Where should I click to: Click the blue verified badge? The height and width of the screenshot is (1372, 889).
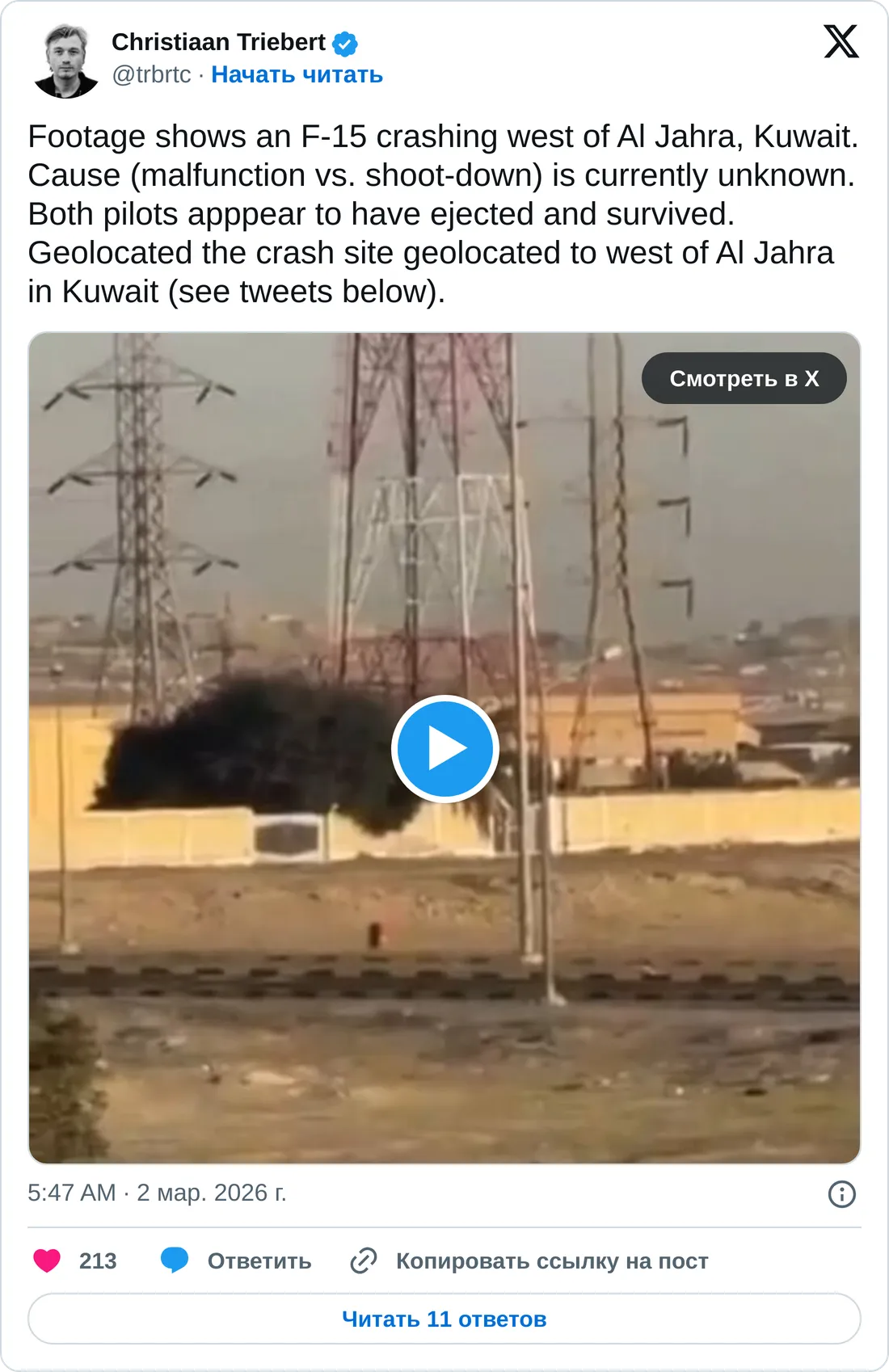tap(345, 43)
